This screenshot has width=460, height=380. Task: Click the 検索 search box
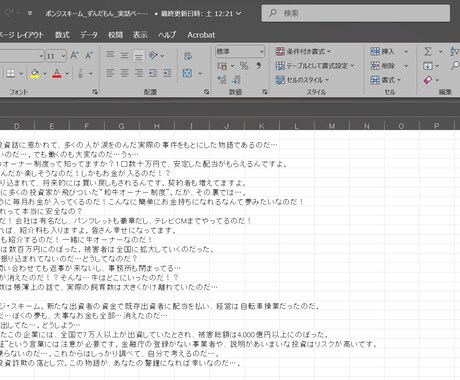point(356,13)
